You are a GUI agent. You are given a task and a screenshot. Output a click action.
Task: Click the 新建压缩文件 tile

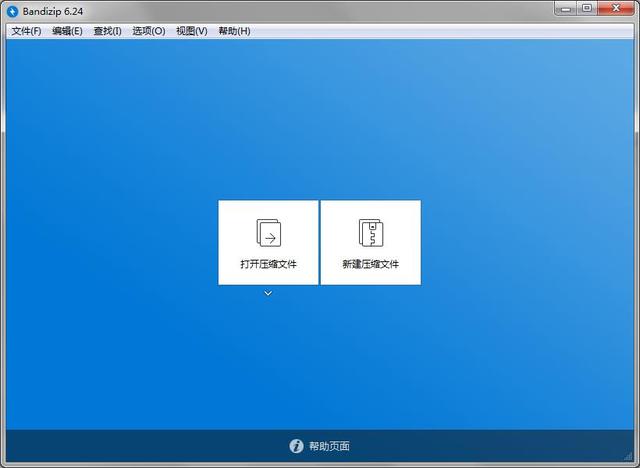371,242
